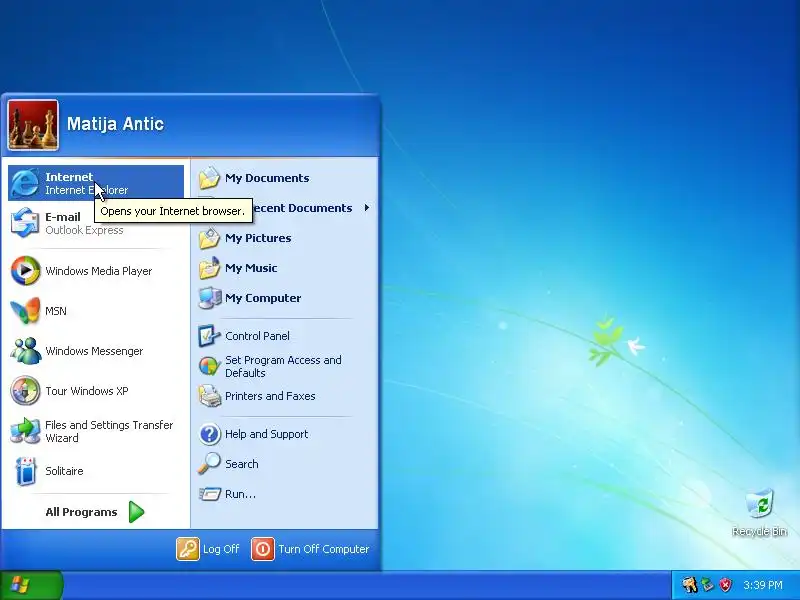Screen dimensions: 800x600
Task: Click the All Programs label
Action: (x=81, y=512)
